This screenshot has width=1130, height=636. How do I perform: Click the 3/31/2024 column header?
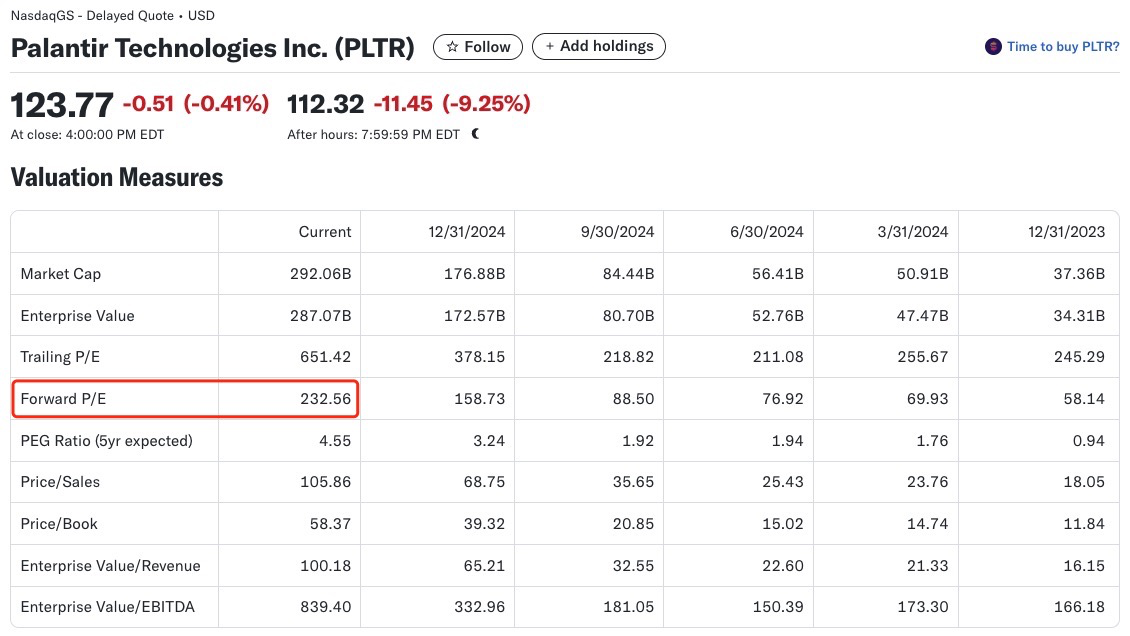[x=912, y=232]
